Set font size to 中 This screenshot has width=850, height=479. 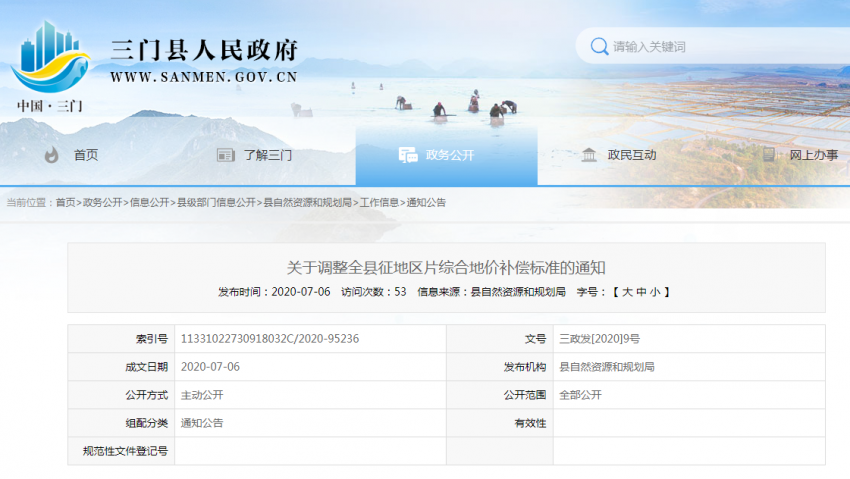click(641, 292)
